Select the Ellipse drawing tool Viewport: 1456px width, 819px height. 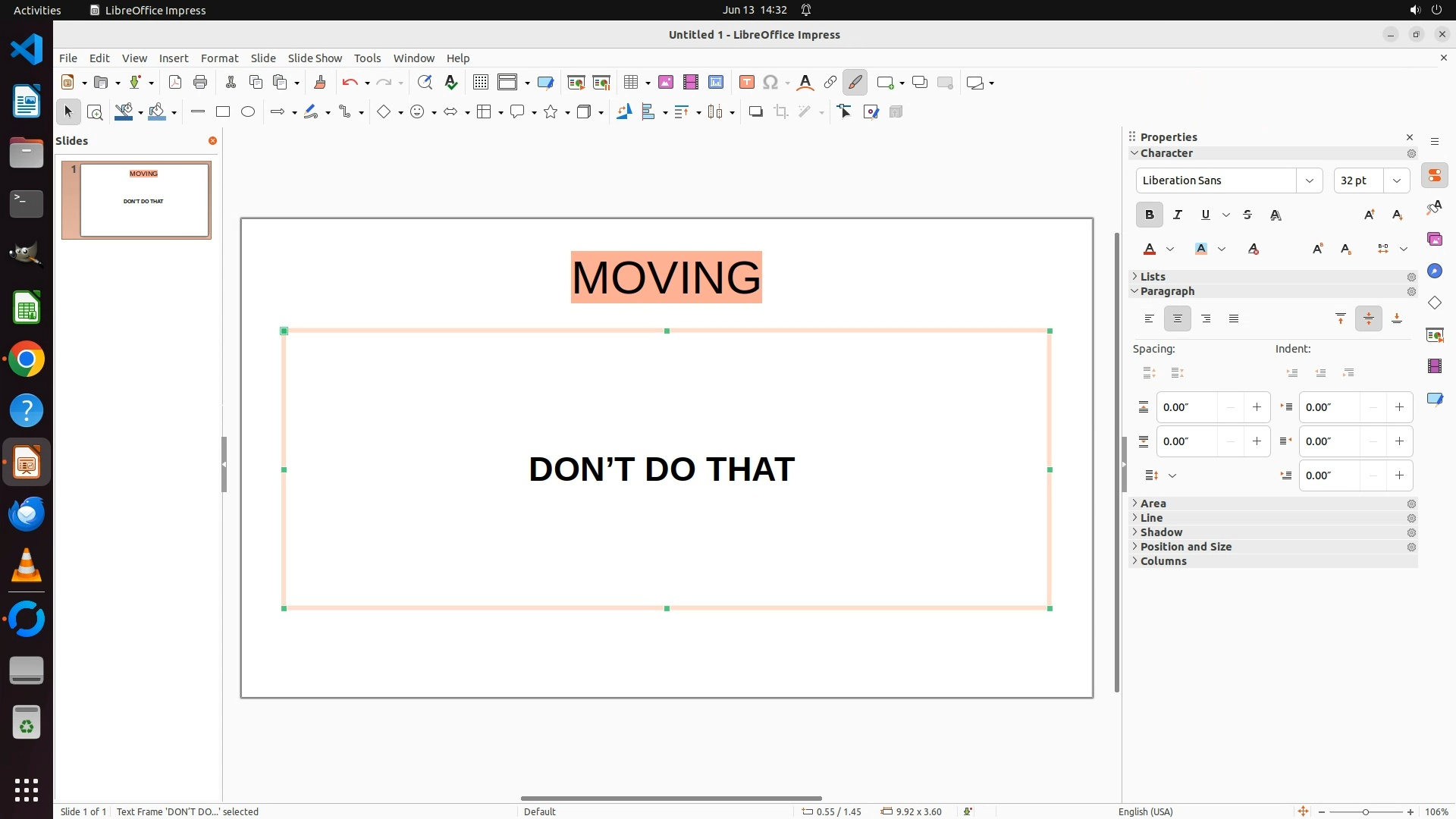[x=248, y=112]
